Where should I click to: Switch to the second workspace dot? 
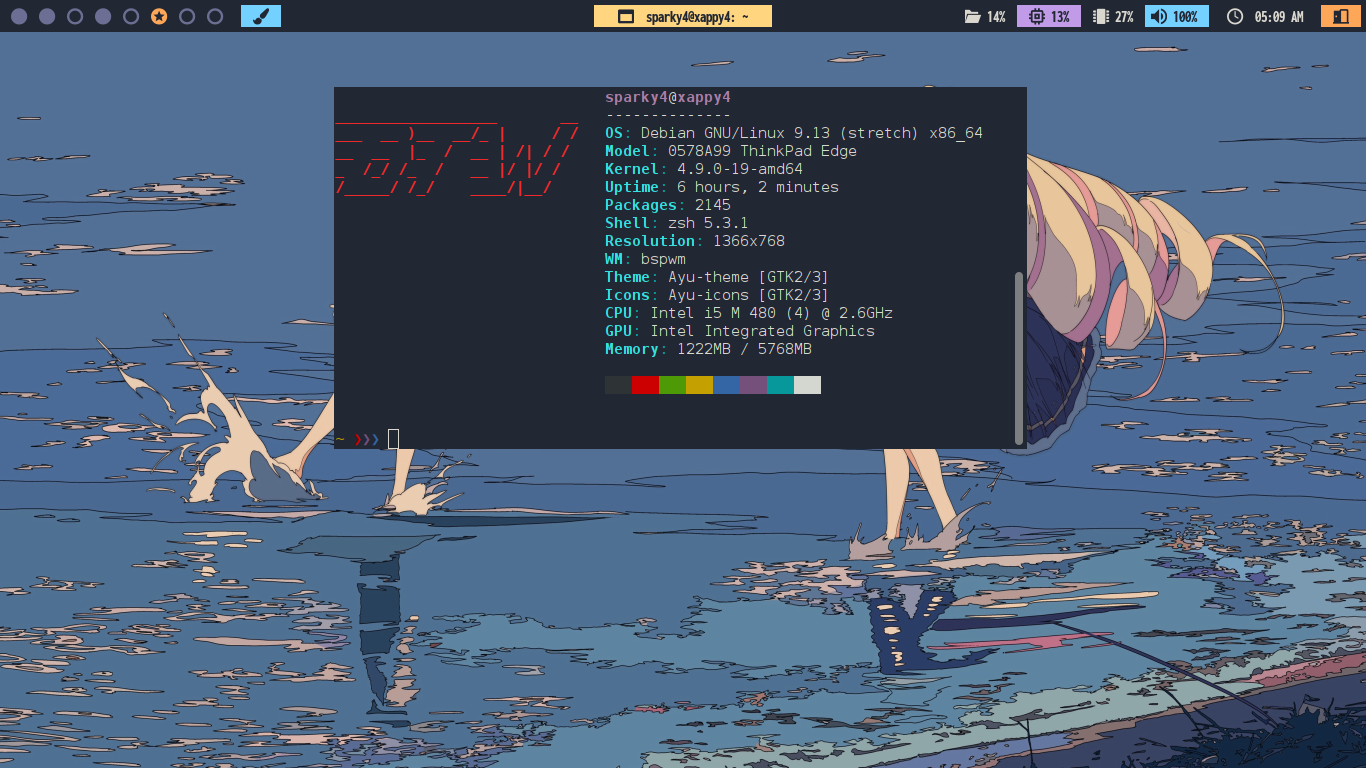coord(47,16)
